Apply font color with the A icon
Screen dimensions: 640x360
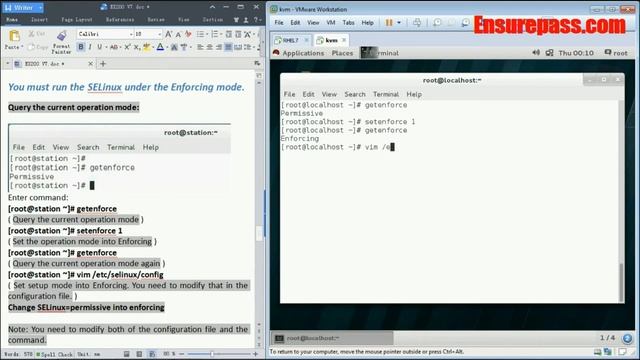click(160, 47)
